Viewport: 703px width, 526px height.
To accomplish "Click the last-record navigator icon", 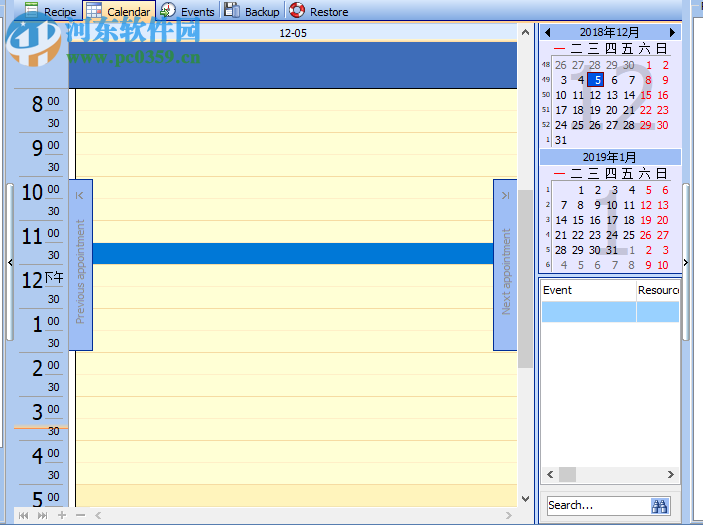I will 42,515.
